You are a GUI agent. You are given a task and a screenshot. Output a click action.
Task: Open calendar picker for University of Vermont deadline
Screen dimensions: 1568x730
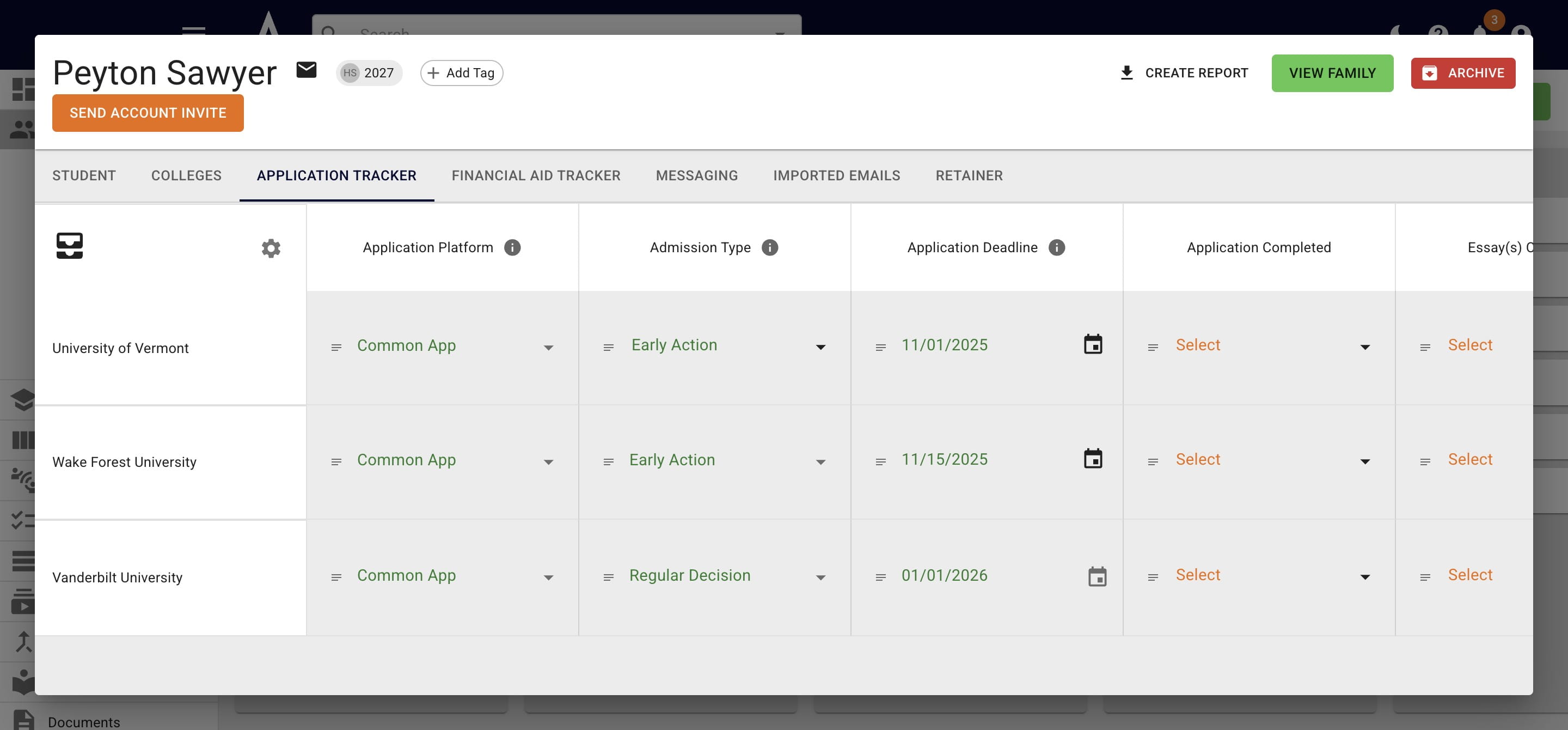point(1093,345)
